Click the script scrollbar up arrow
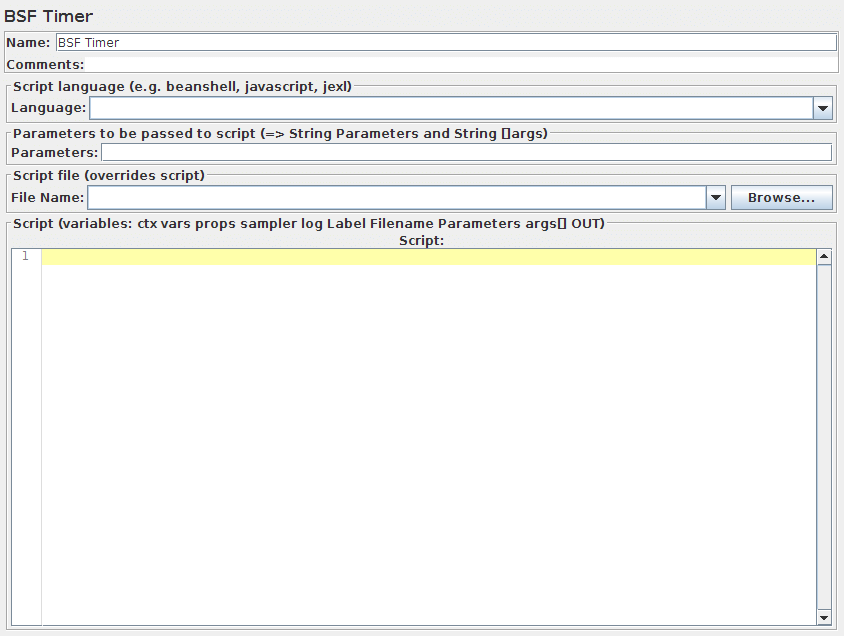Viewport: 844px width, 636px height. coord(824,257)
